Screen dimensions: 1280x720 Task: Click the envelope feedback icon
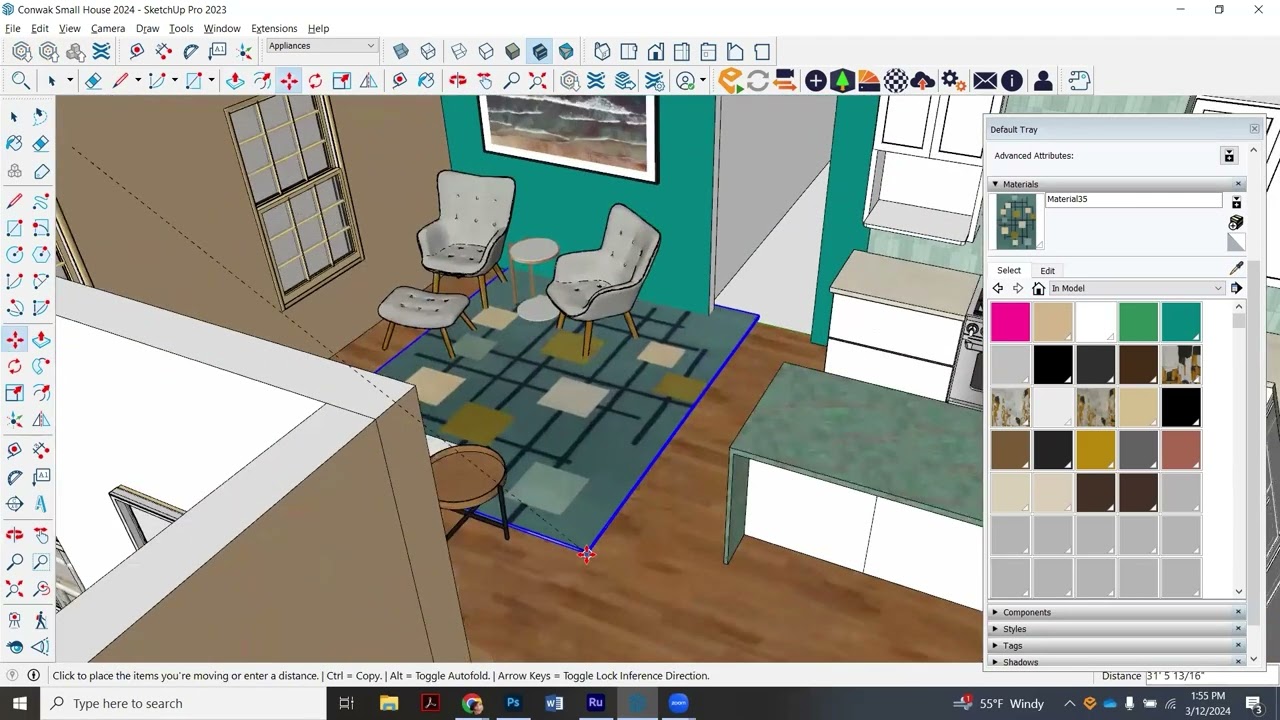985,81
